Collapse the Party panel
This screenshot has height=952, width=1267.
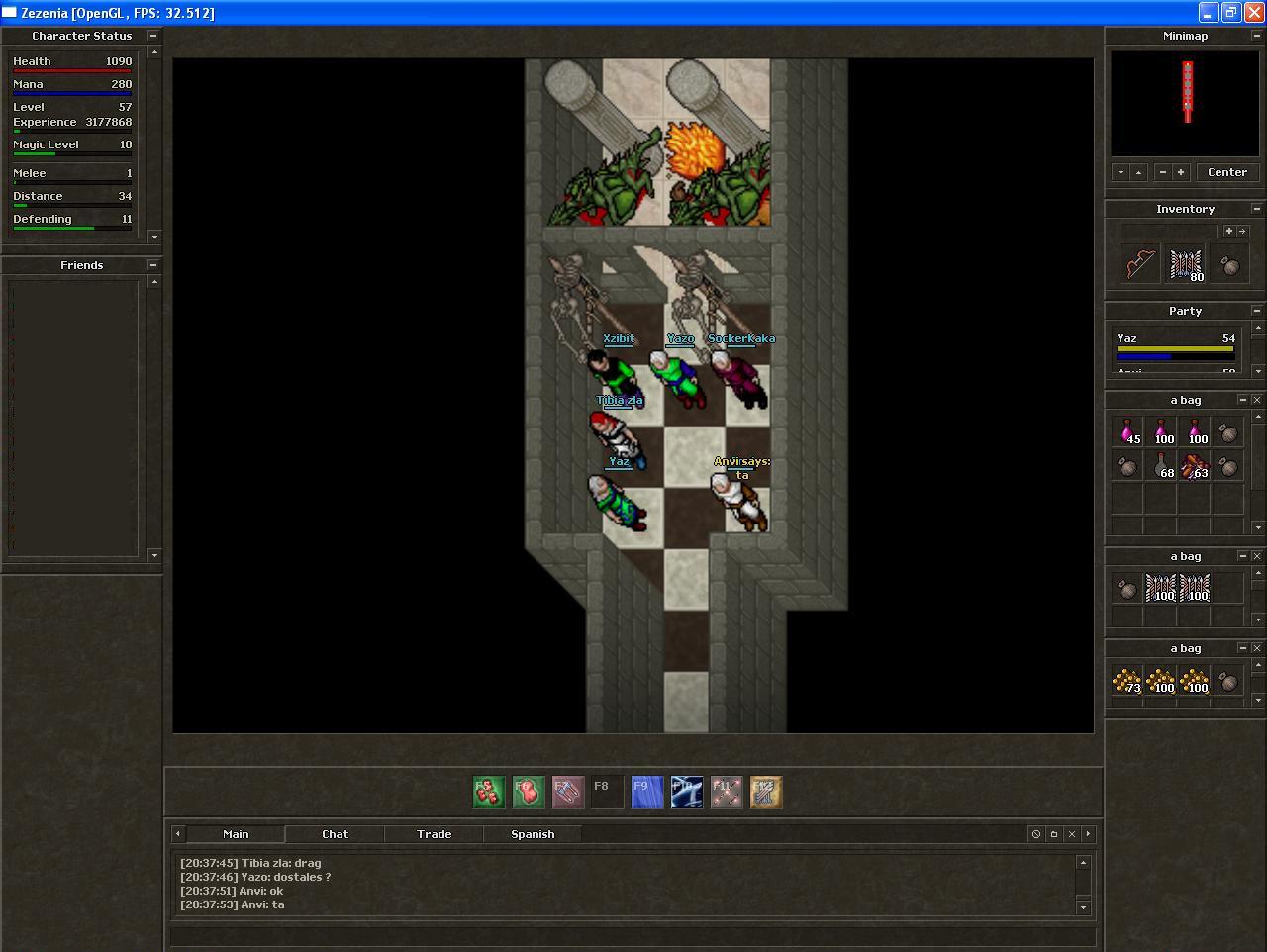1257,311
